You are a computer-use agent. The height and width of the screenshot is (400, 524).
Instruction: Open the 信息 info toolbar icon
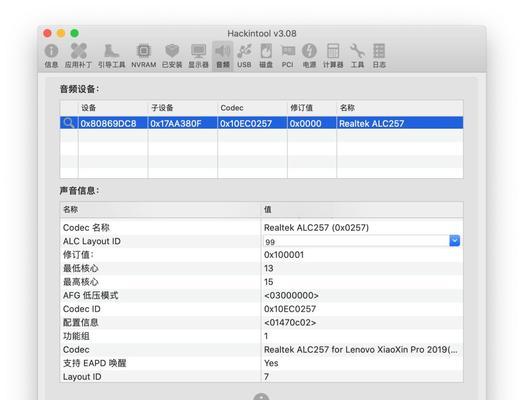coord(51,55)
